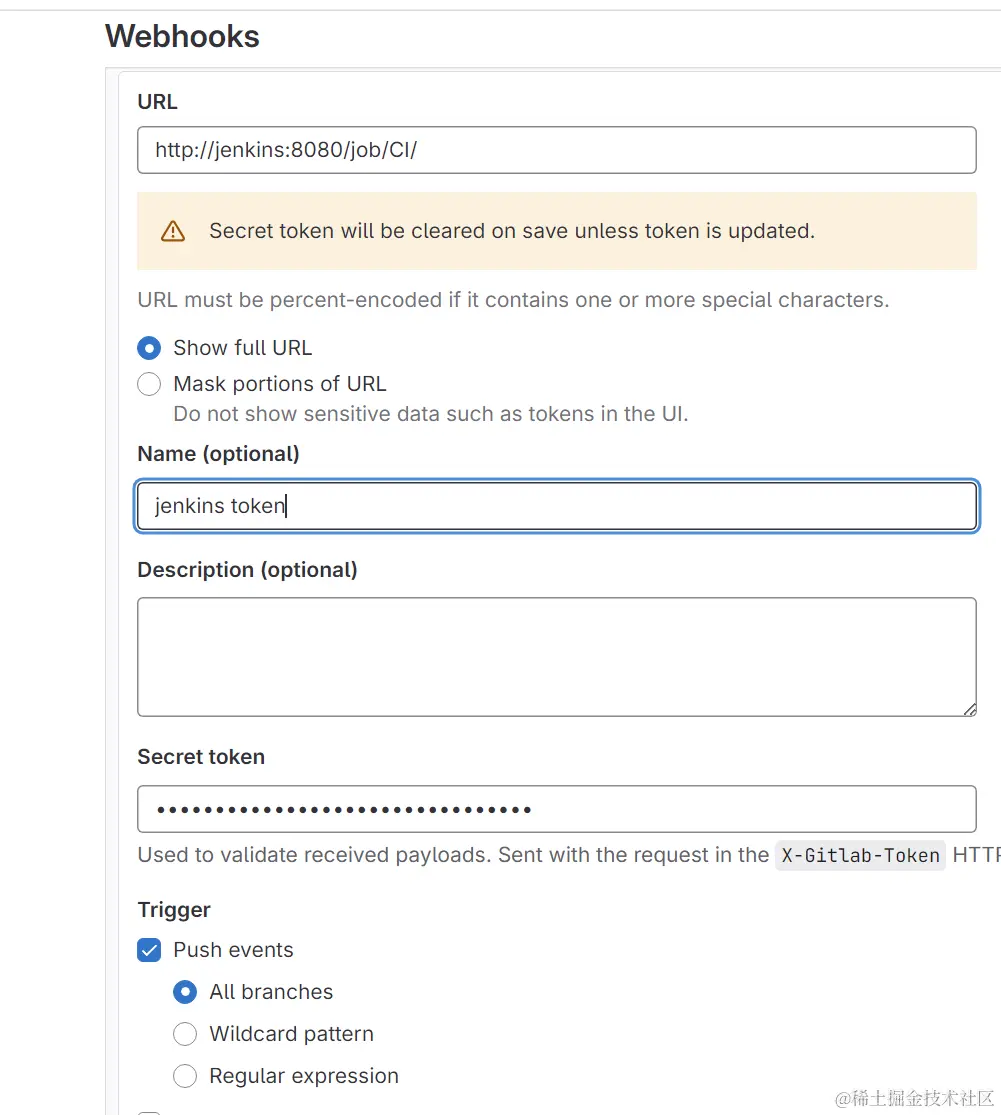Select the Show full URL radio button
This screenshot has width=1001, height=1115.
click(x=149, y=348)
